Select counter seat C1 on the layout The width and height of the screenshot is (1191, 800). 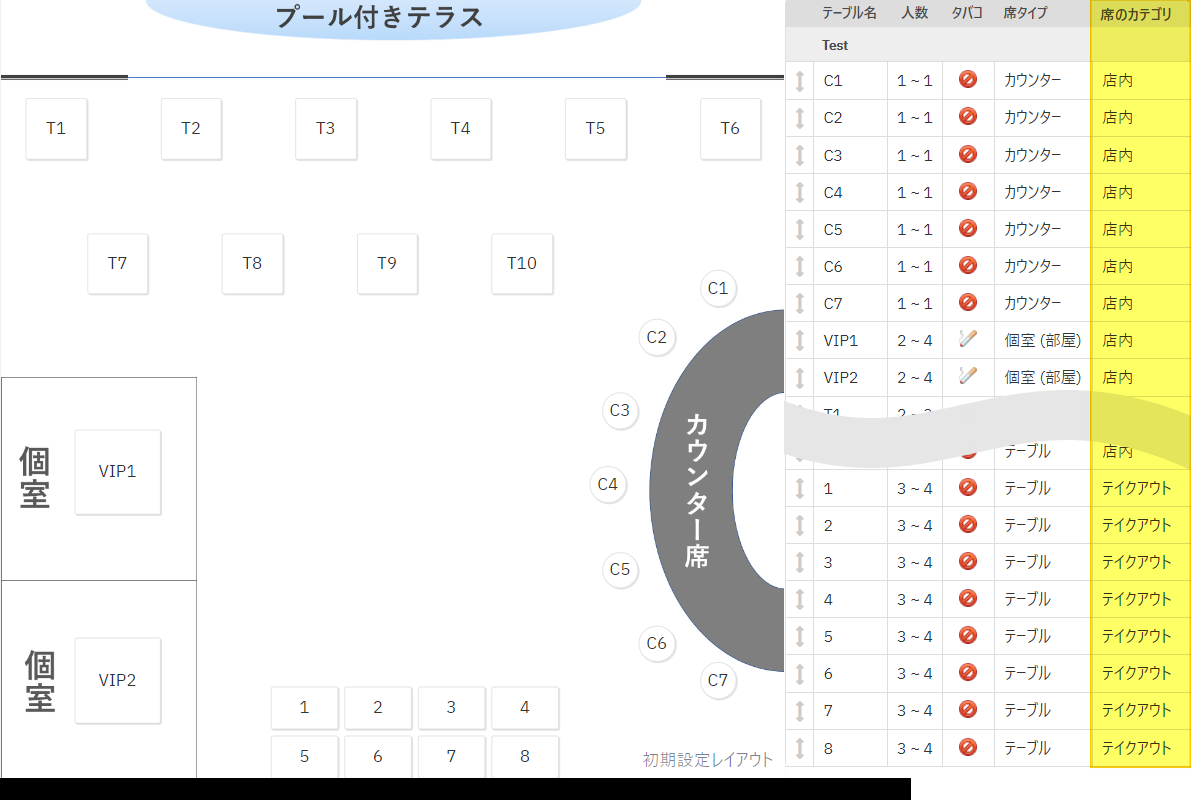pyautogui.click(x=718, y=289)
